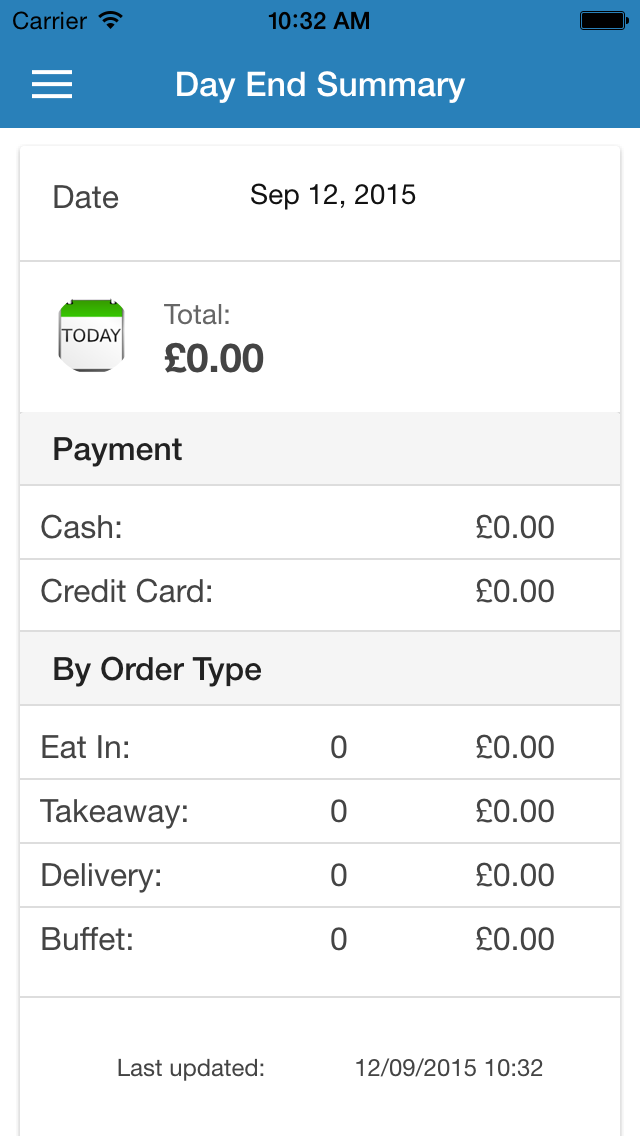Image resolution: width=640 pixels, height=1136 pixels.
Task: Select the Credit Card payment row
Action: pos(320,591)
